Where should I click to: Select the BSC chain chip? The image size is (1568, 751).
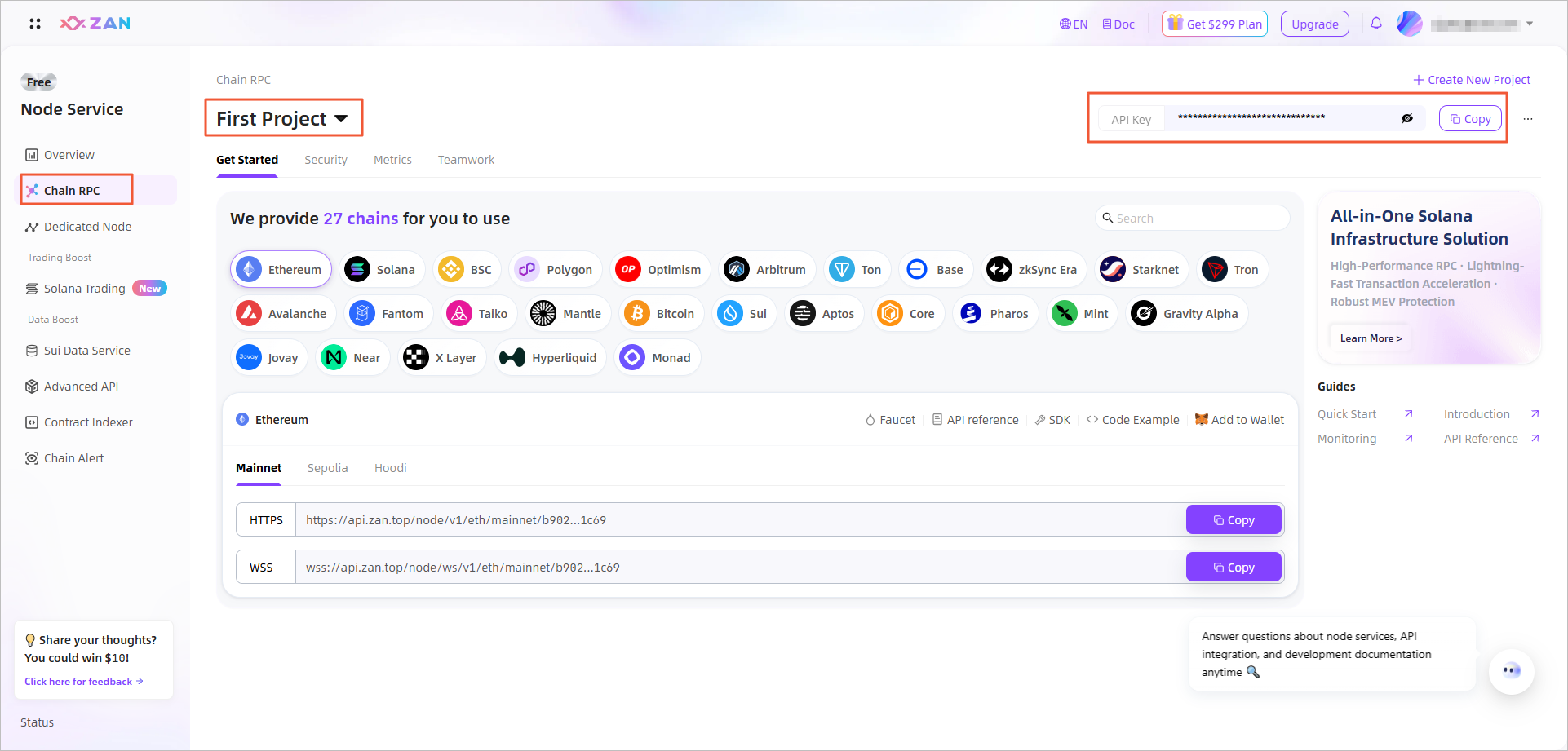[x=466, y=270]
